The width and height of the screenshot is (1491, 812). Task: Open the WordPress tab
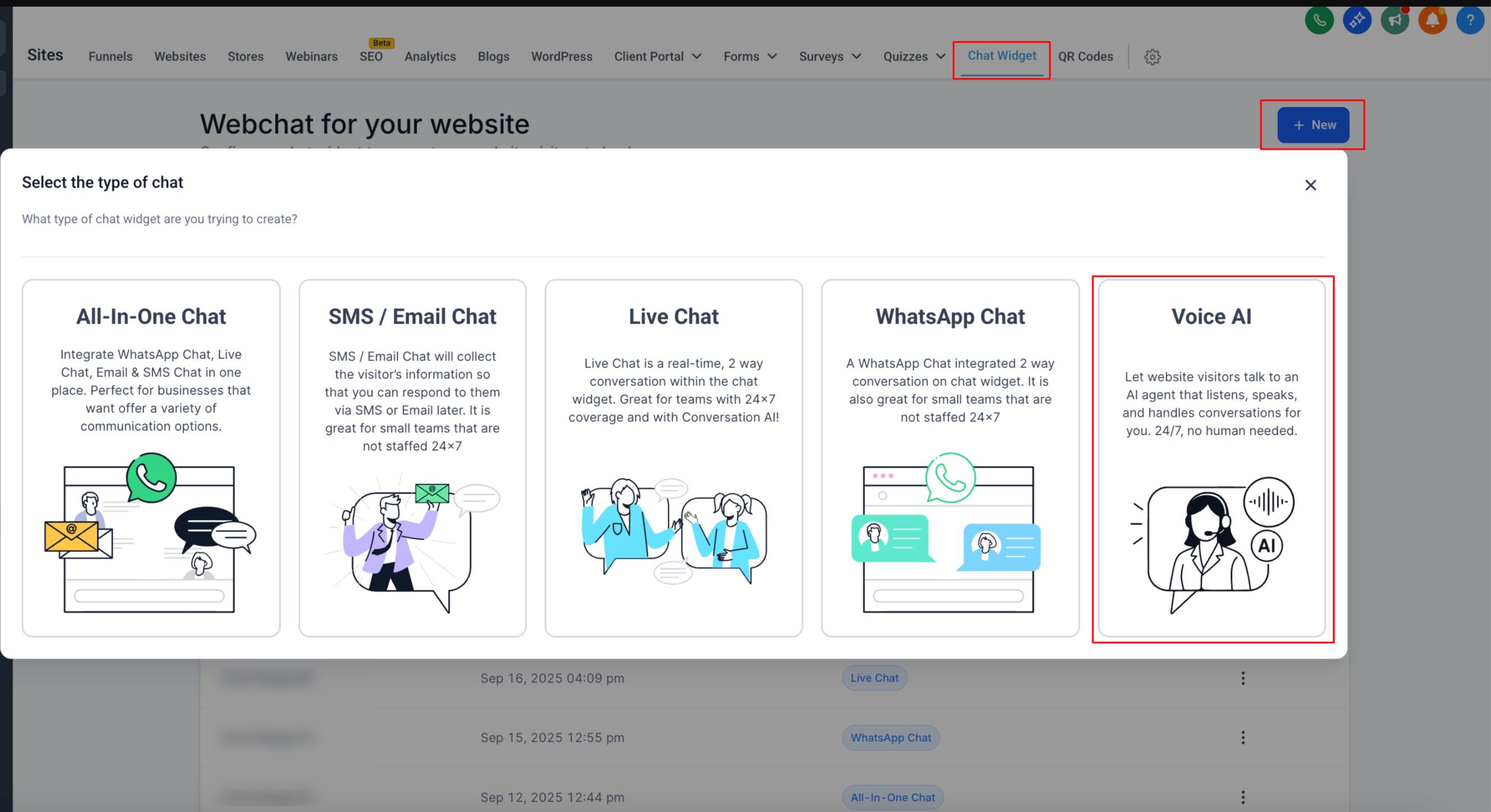562,57
